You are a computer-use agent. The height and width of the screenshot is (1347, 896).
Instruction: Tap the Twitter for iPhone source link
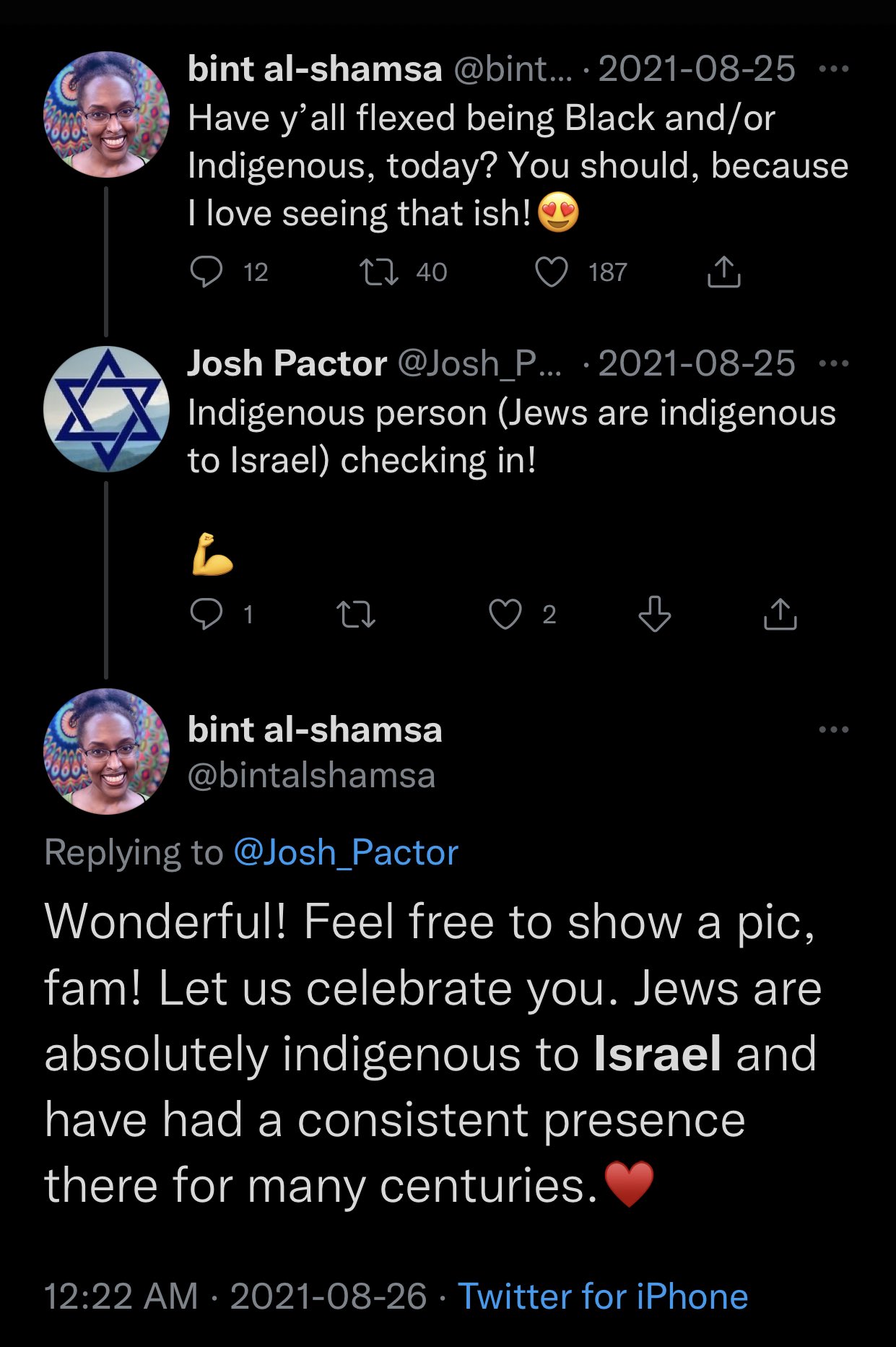[603, 1296]
